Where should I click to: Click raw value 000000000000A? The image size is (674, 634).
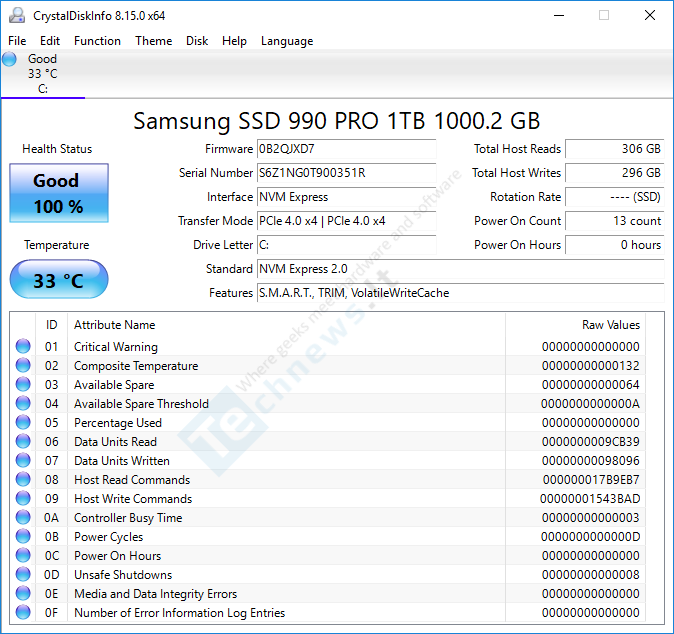click(x=591, y=404)
